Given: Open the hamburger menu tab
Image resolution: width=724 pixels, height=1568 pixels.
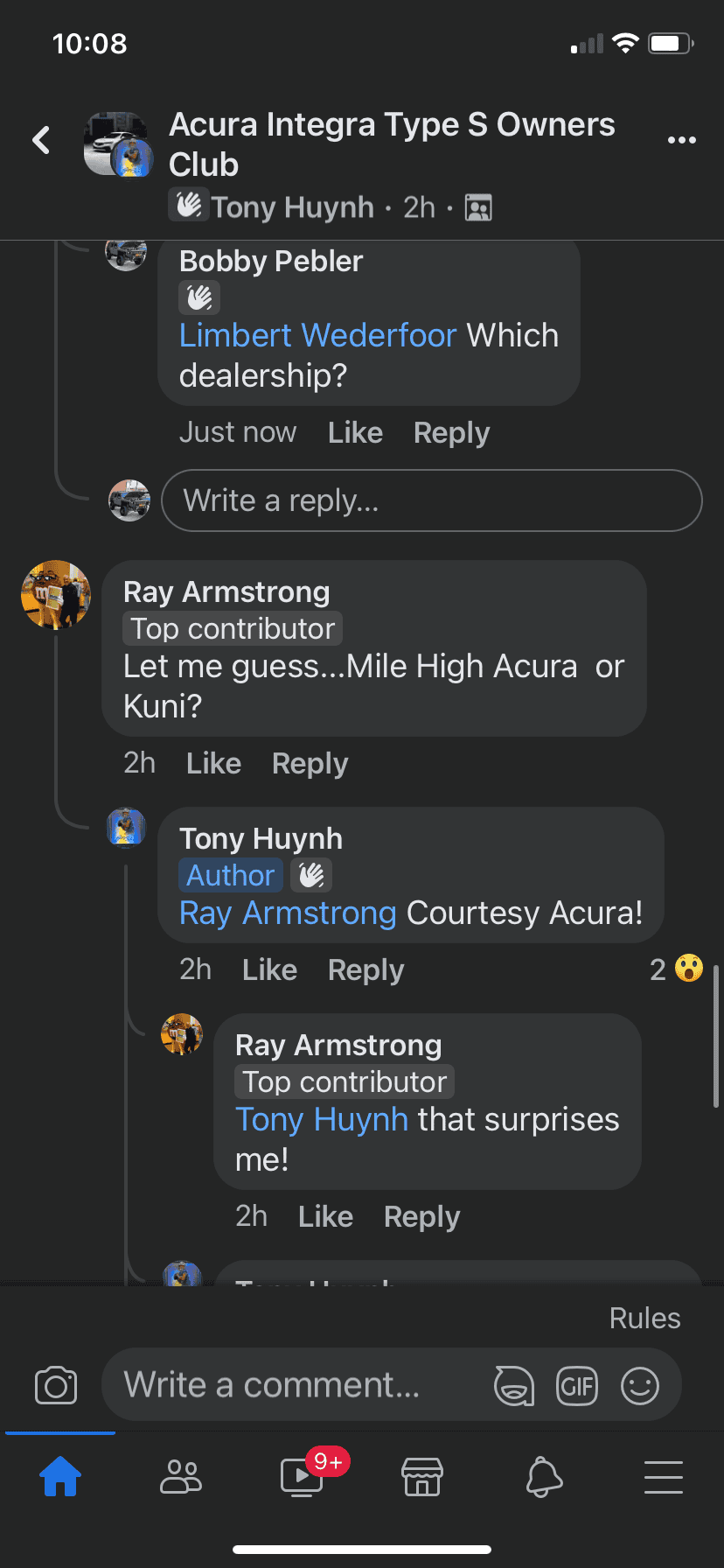Looking at the screenshot, I should click(664, 1477).
